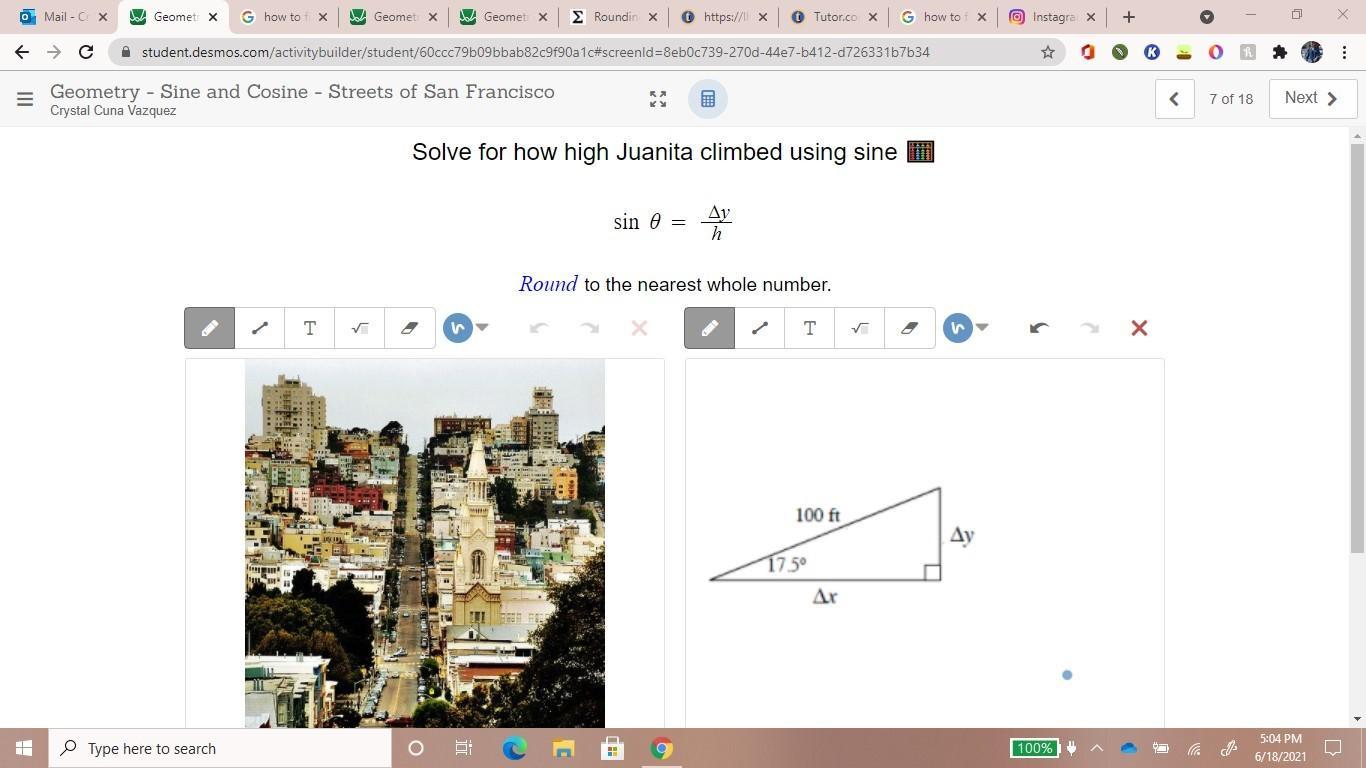Open the hamburger navigation menu

pyautogui.click(x=25, y=99)
